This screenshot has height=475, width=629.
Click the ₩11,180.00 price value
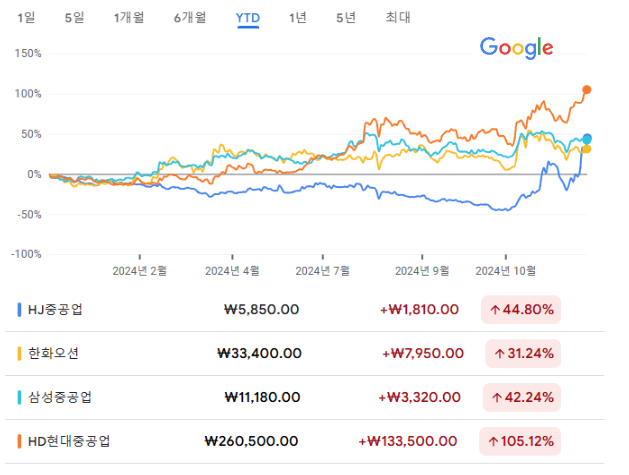[x=262, y=398]
